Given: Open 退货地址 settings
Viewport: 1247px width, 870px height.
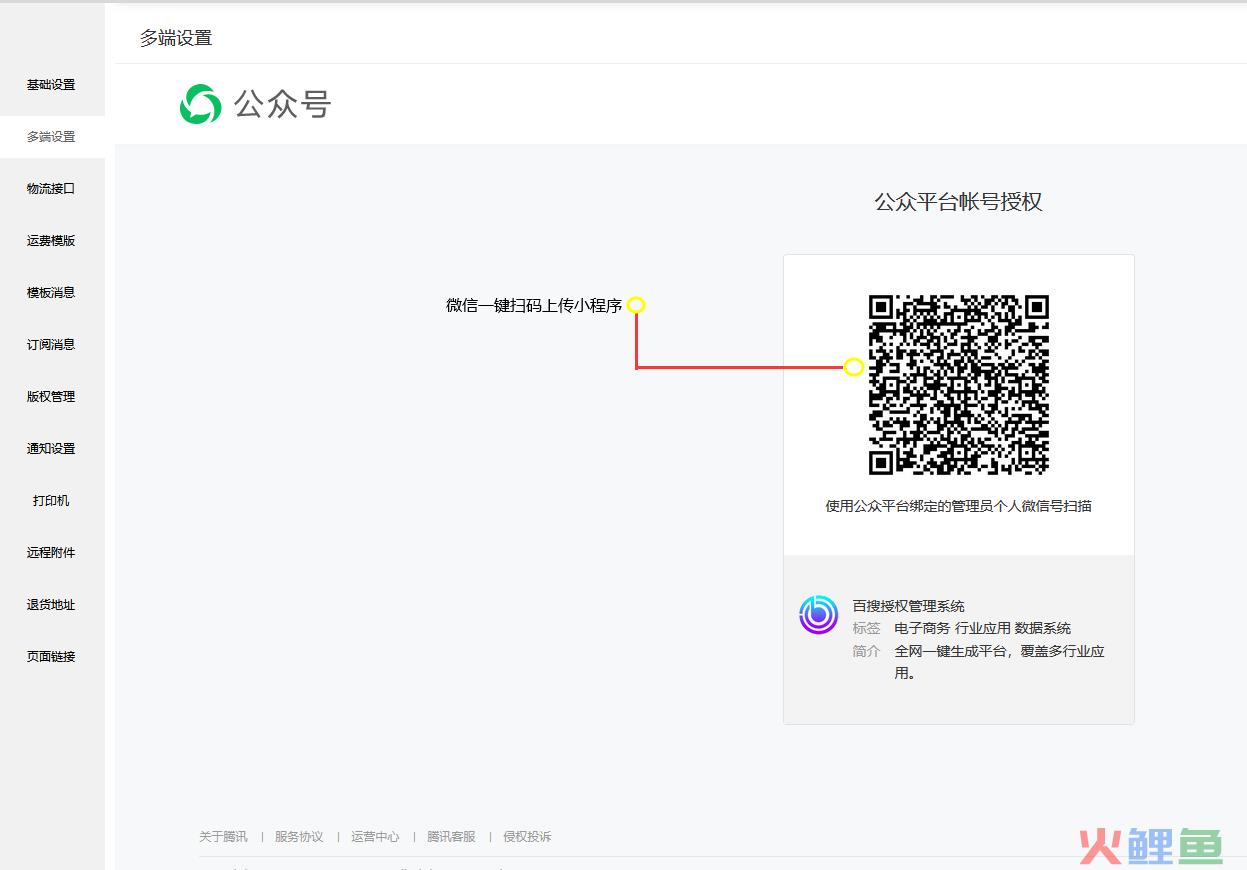Looking at the screenshot, I should [50, 604].
